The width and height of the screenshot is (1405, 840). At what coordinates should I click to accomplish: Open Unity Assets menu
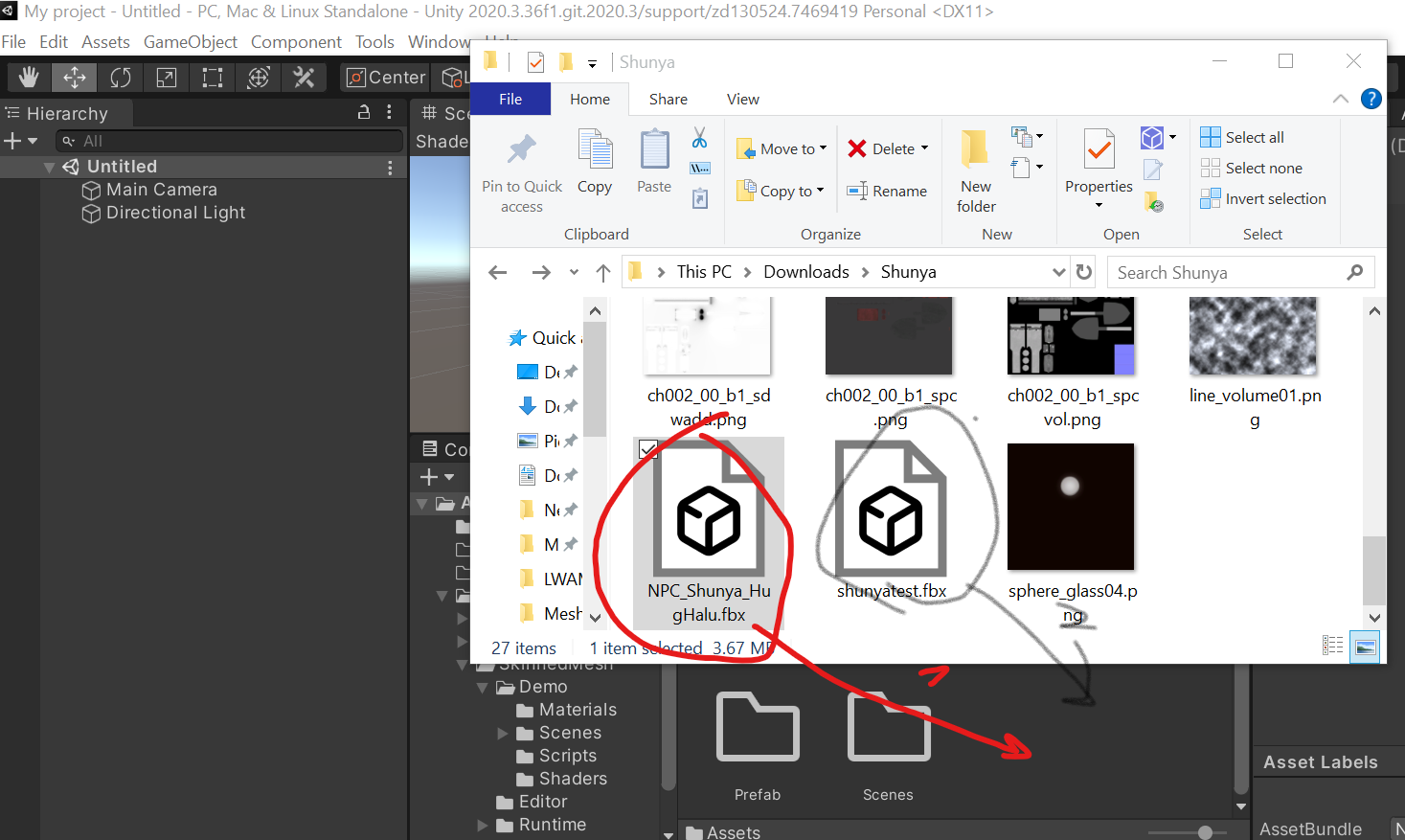[105, 42]
